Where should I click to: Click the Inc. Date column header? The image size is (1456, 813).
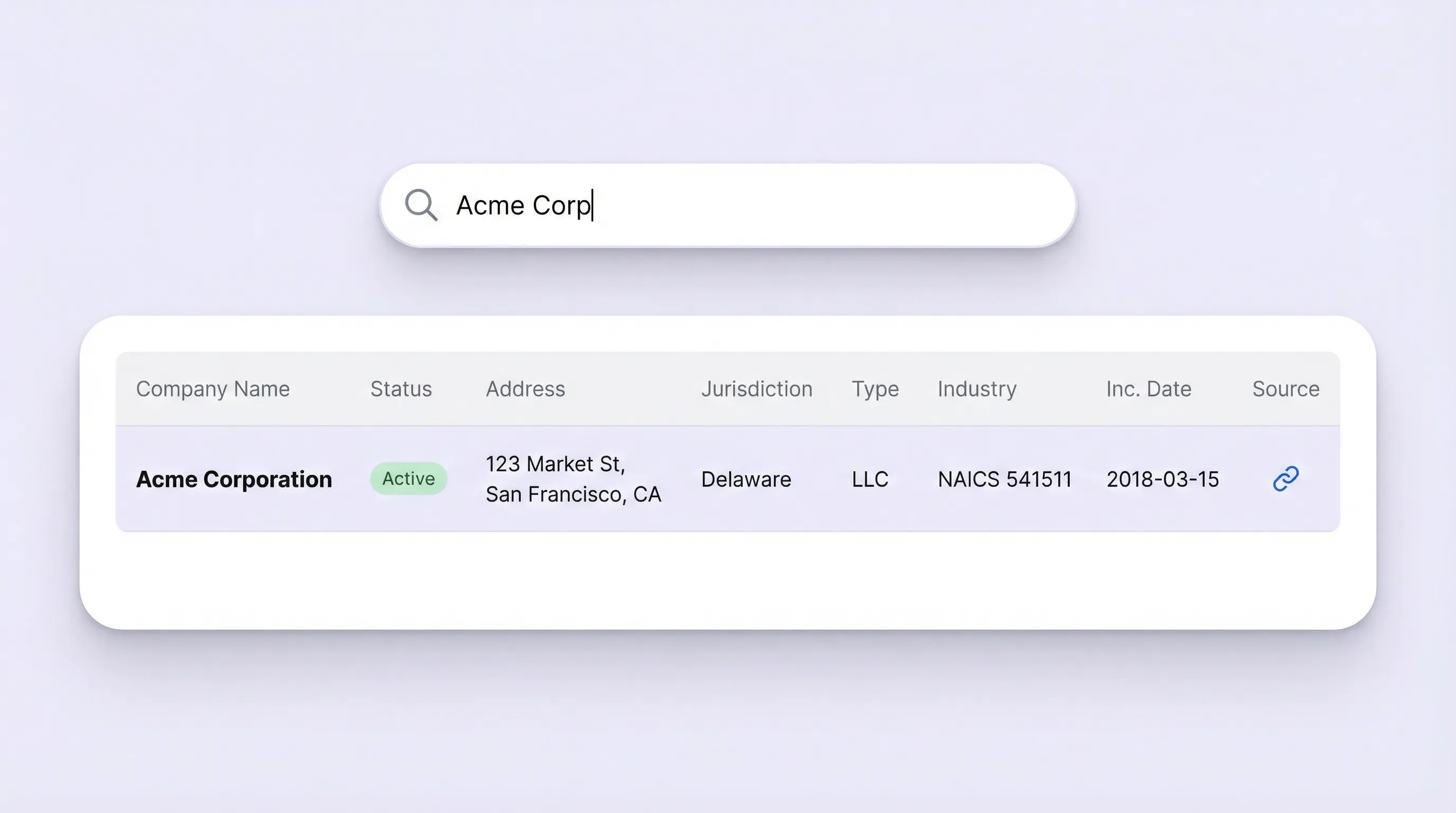1149,389
